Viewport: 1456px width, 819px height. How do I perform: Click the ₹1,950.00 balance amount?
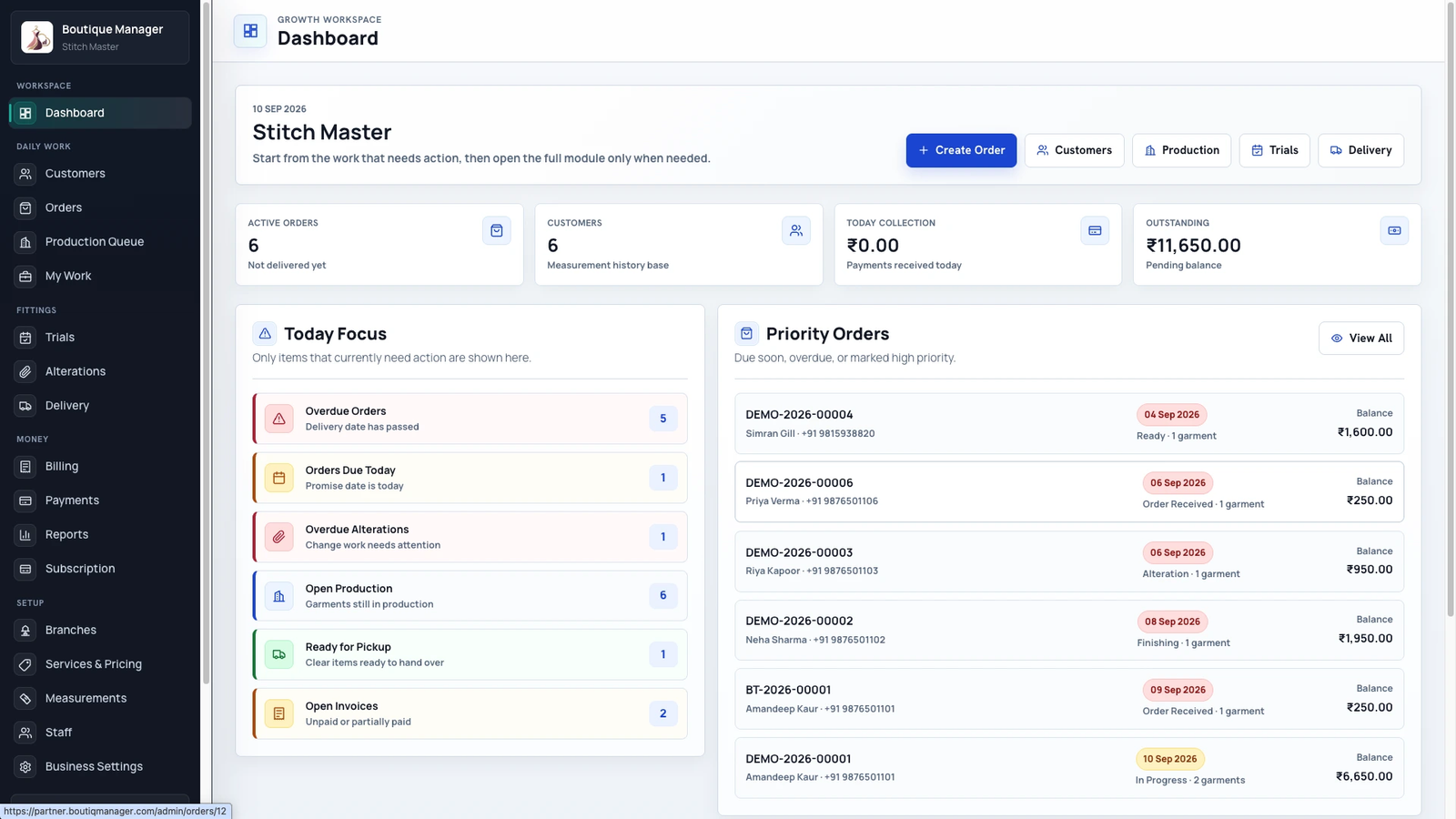pos(1365,638)
